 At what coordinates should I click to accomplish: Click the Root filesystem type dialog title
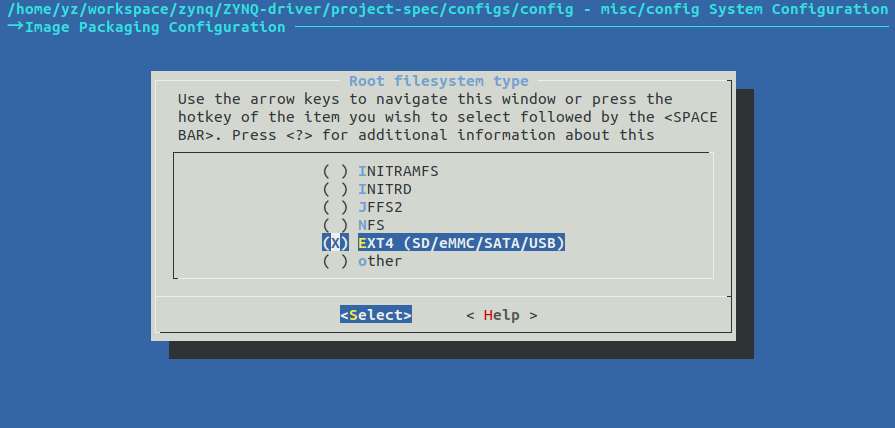pos(439,81)
